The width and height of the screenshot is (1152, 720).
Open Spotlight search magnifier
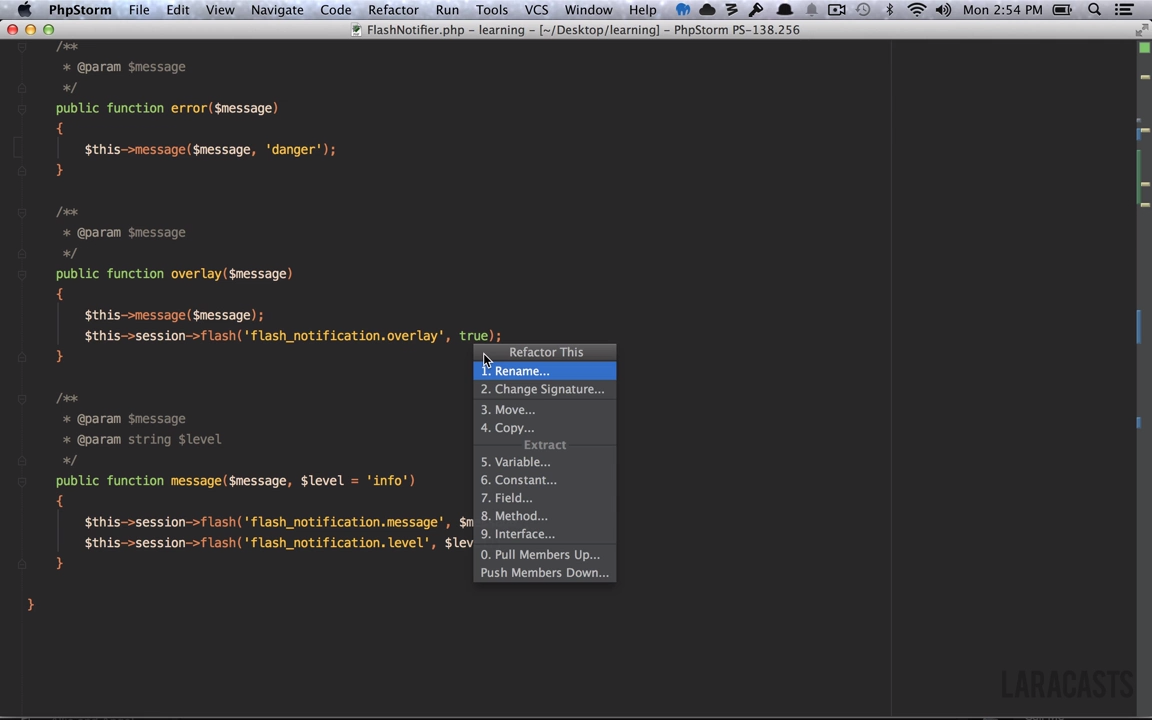point(1095,10)
